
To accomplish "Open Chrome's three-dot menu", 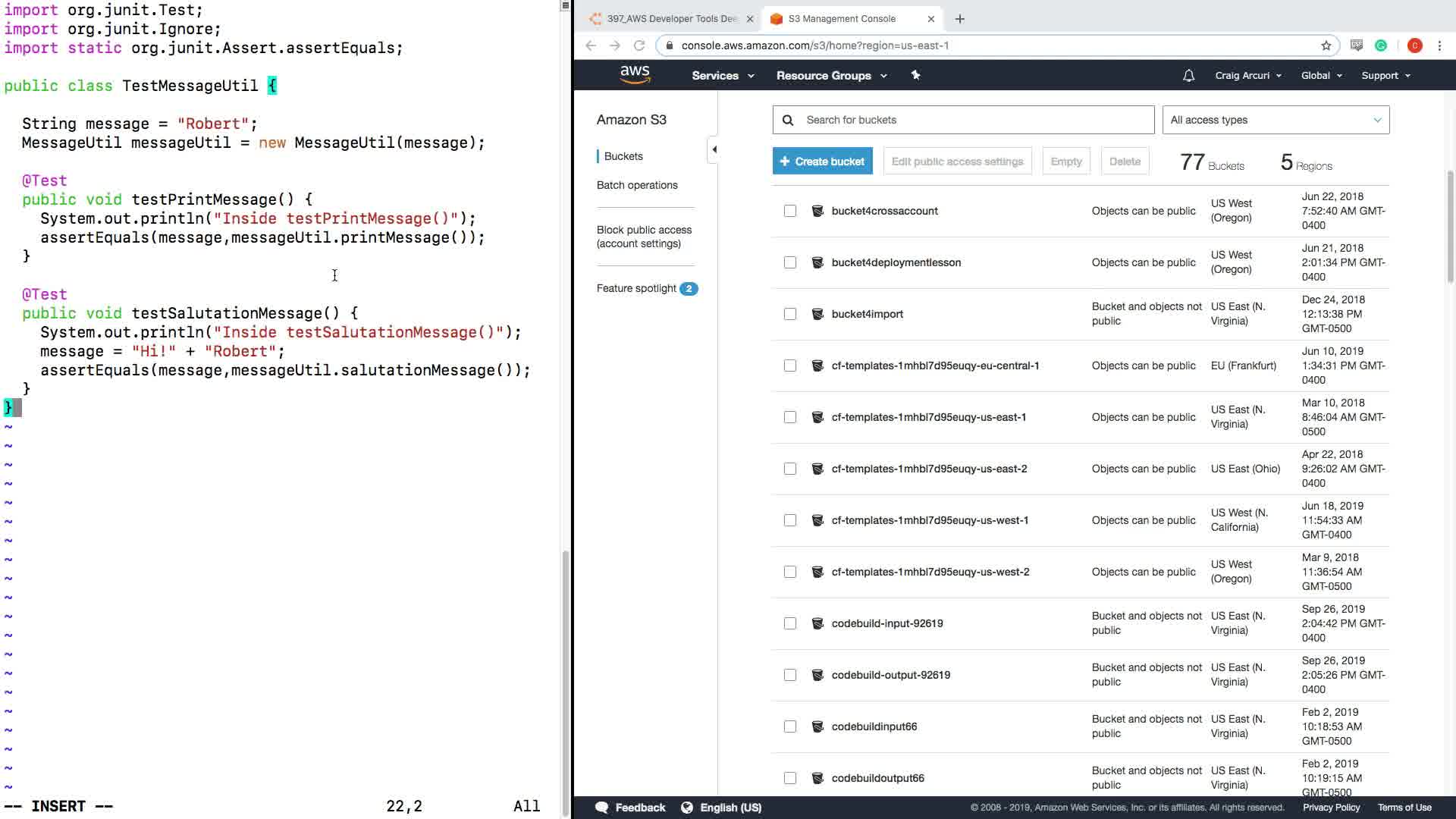I will coord(1439,45).
